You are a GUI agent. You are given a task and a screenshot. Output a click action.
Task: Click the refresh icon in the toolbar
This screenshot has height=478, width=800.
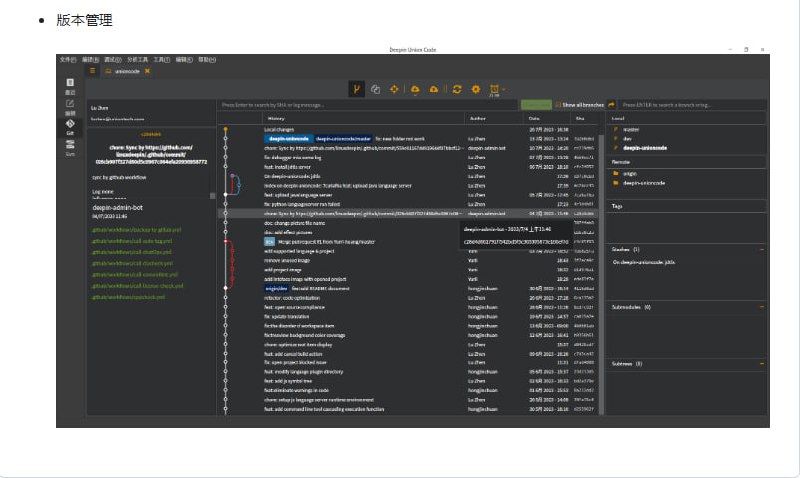point(456,90)
